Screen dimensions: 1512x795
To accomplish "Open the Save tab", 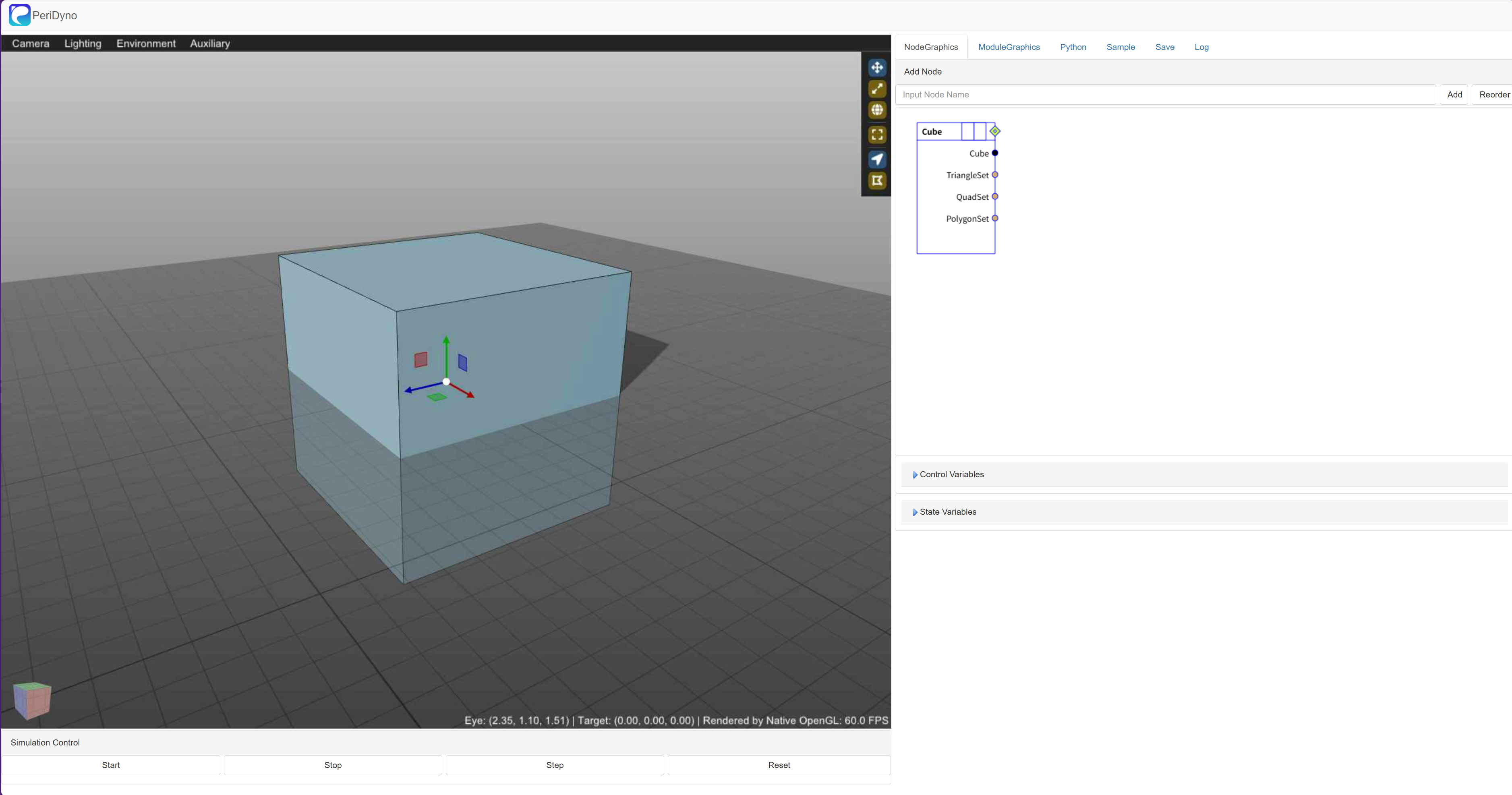I will (1164, 47).
